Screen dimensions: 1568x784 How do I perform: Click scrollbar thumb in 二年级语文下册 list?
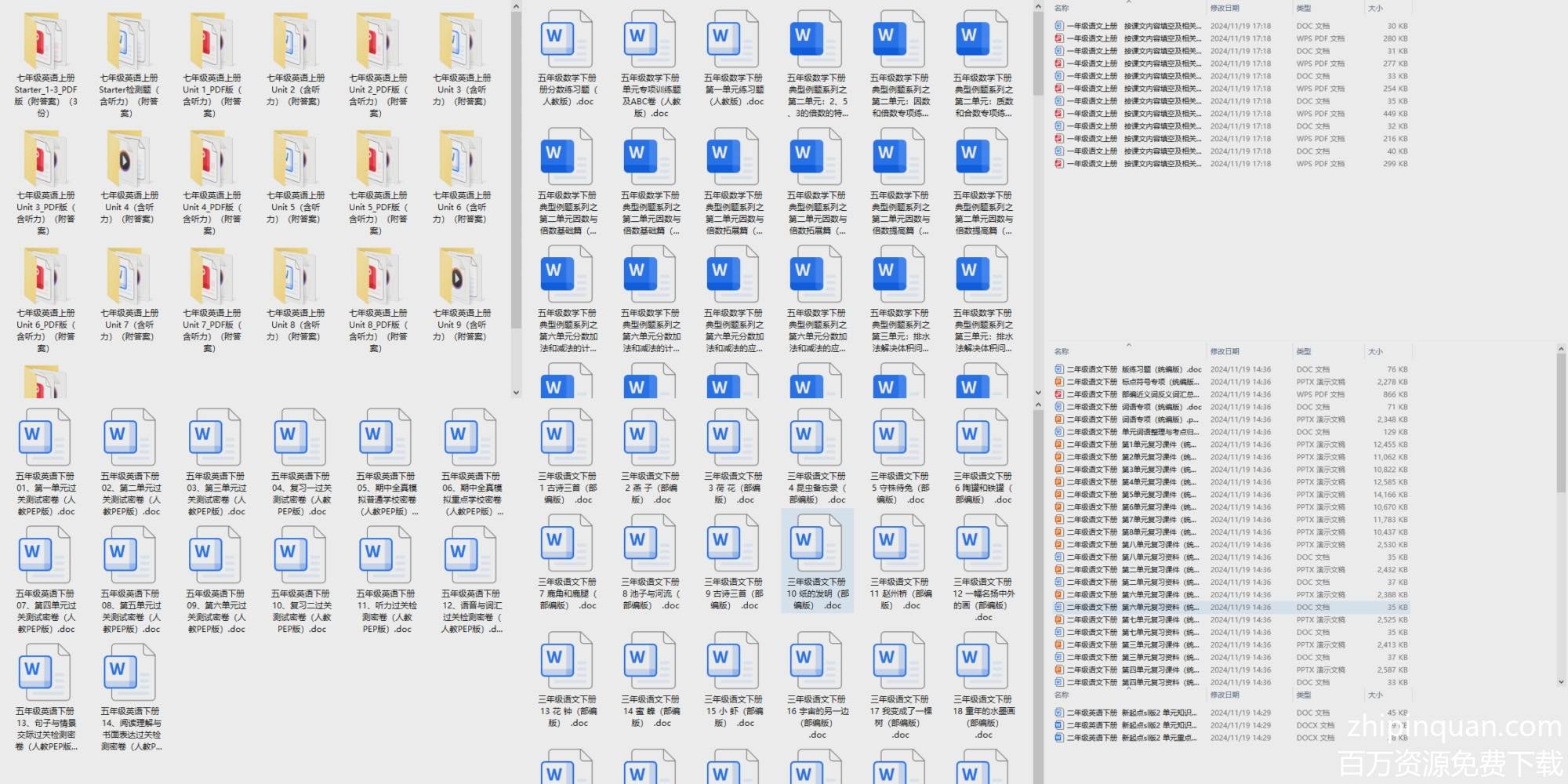[1560, 423]
